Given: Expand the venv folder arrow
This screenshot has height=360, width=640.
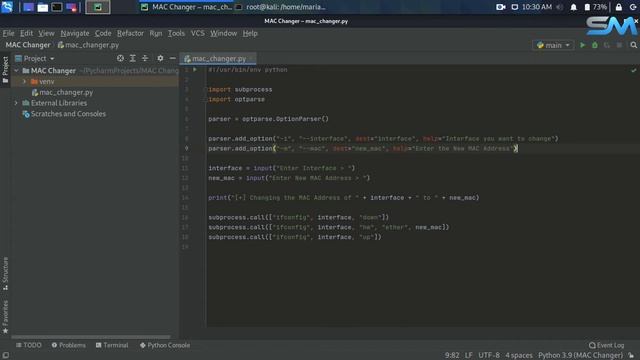Looking at the screenshot, I should [24, 82].
